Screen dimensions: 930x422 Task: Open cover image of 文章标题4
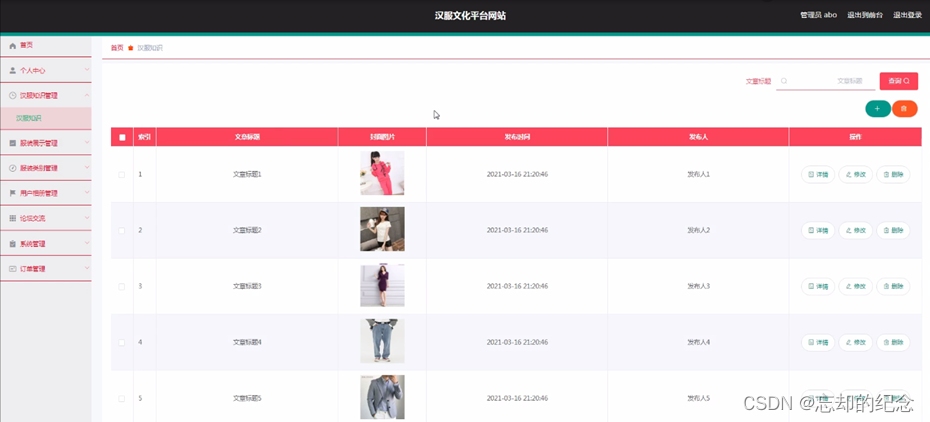[382, 341]
